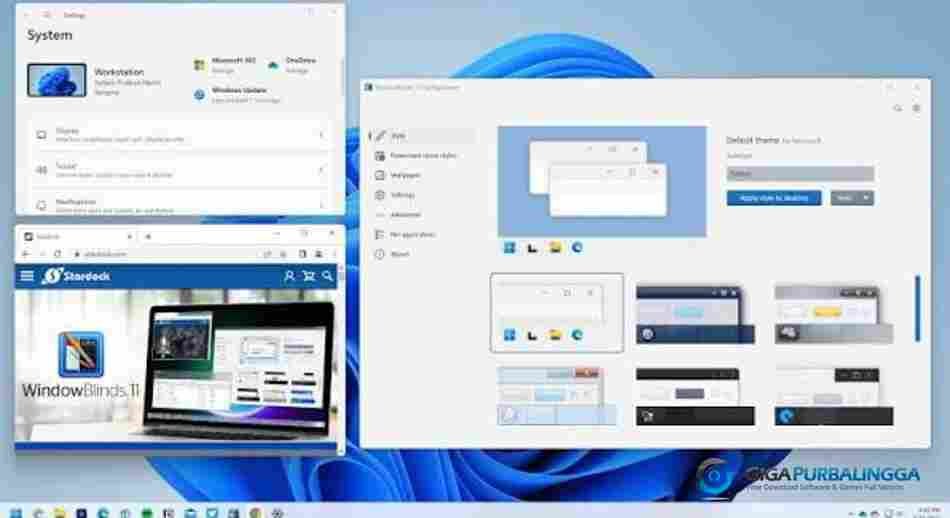The image size is (950, 518).
Task: Open the Stardock site hamburger menu
Action: click(x=27, y=276)
